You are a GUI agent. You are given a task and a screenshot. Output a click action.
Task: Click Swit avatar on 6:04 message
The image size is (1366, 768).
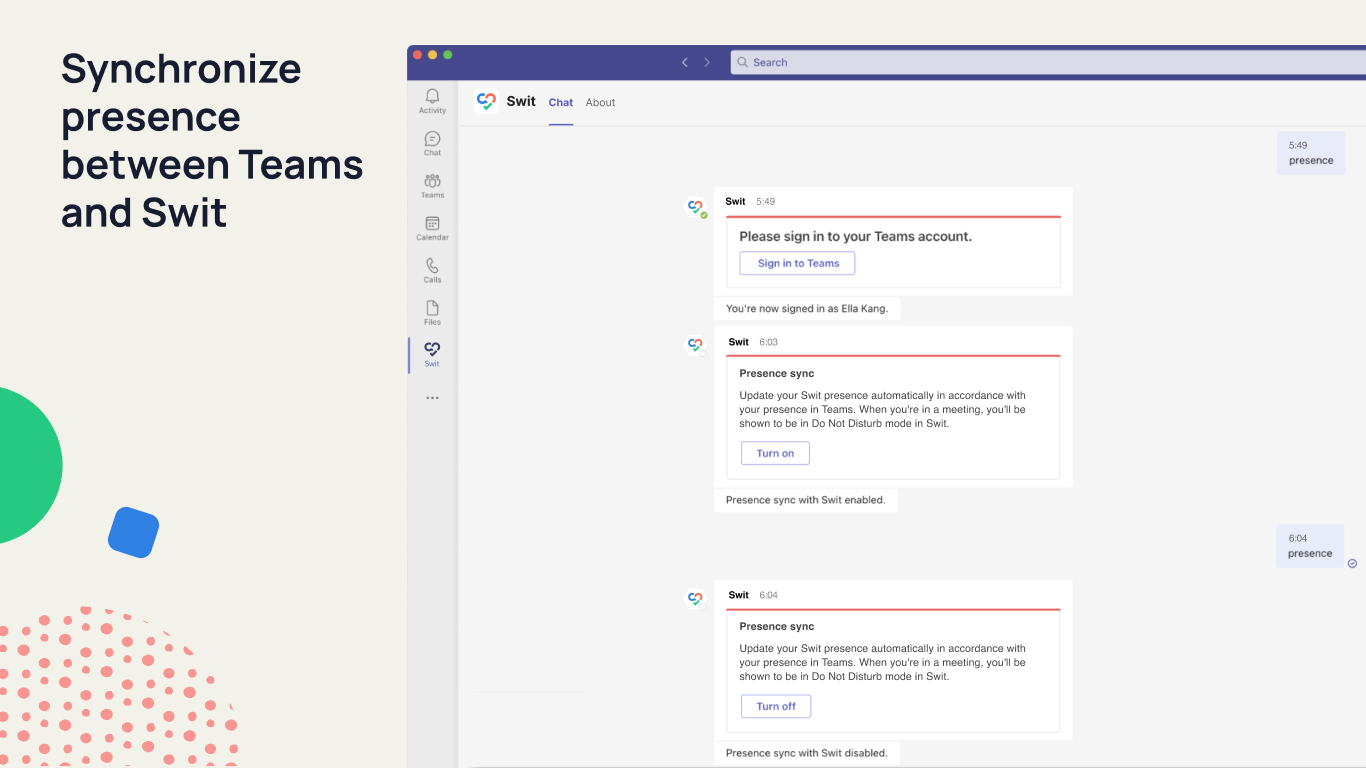(x=695, y=599)
